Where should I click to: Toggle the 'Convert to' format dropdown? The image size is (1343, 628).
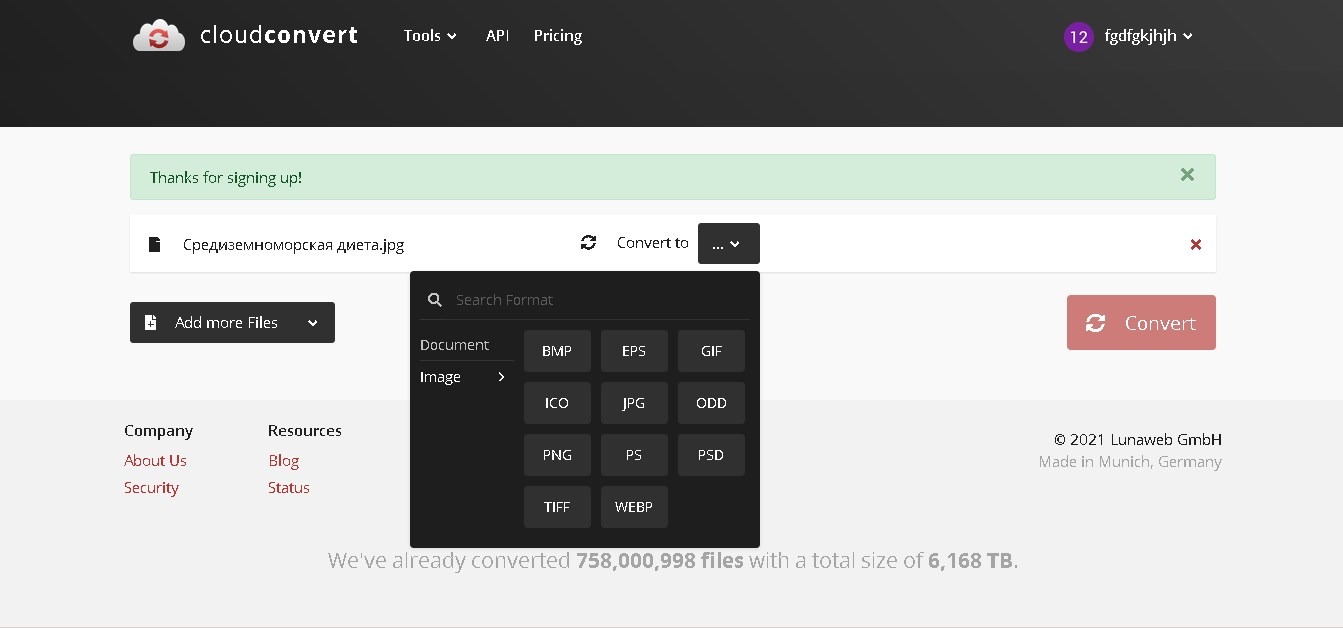[728, 243]
